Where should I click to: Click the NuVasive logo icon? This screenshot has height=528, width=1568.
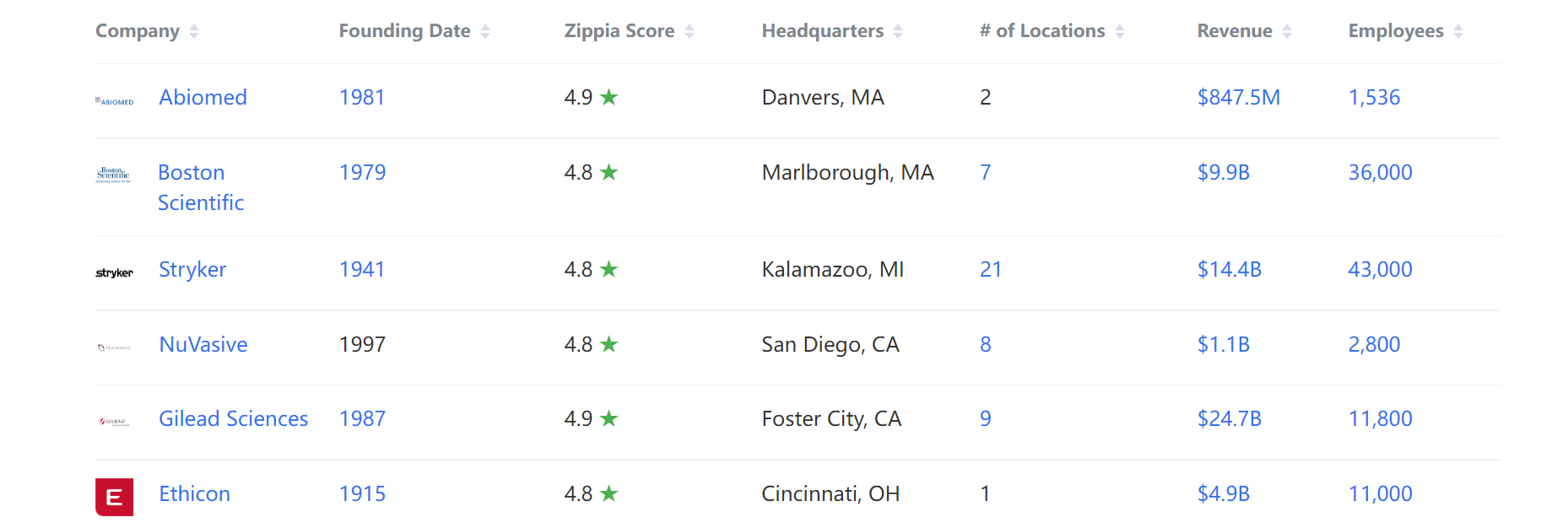tap(114, 348)
